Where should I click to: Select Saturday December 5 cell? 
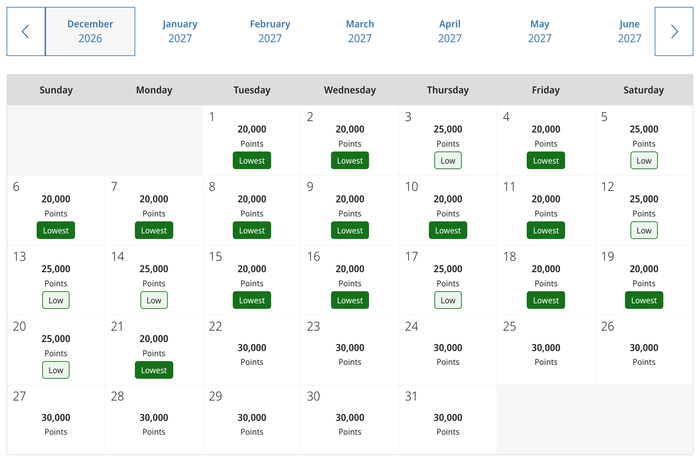coord(644,140)
